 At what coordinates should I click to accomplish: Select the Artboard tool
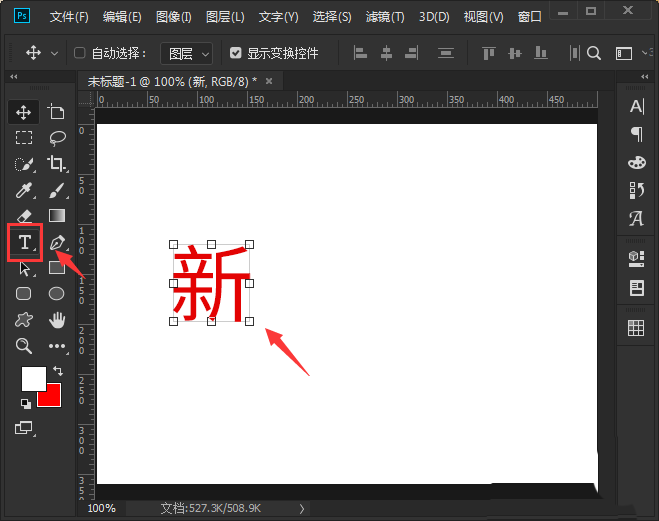pyautogui.click(x=56, y=112)
